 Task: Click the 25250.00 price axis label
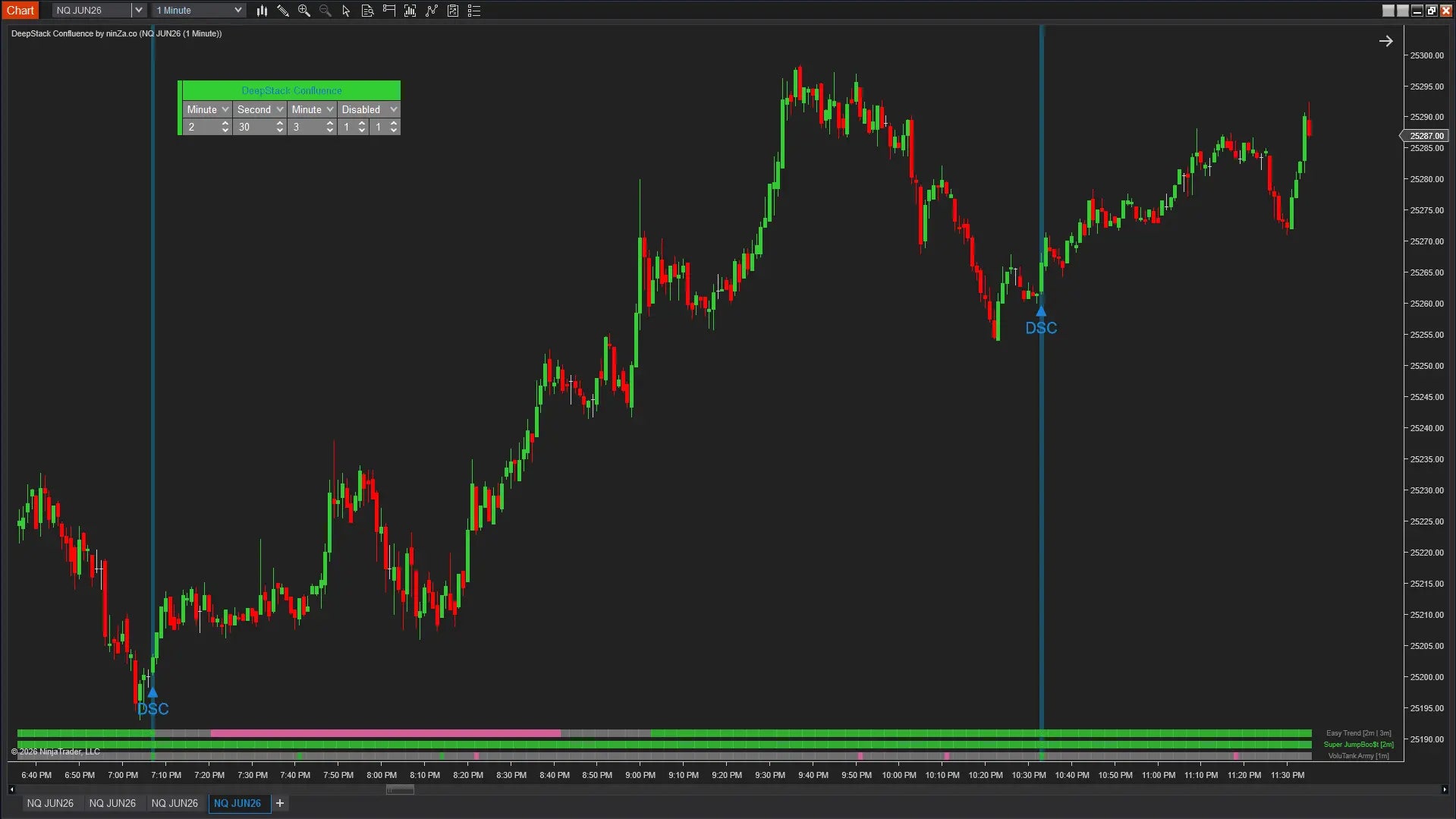(1427, 366)
